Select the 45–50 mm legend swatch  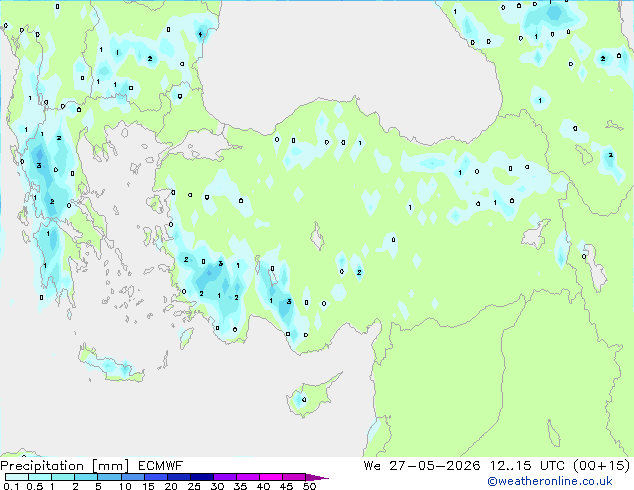[294, 477]
